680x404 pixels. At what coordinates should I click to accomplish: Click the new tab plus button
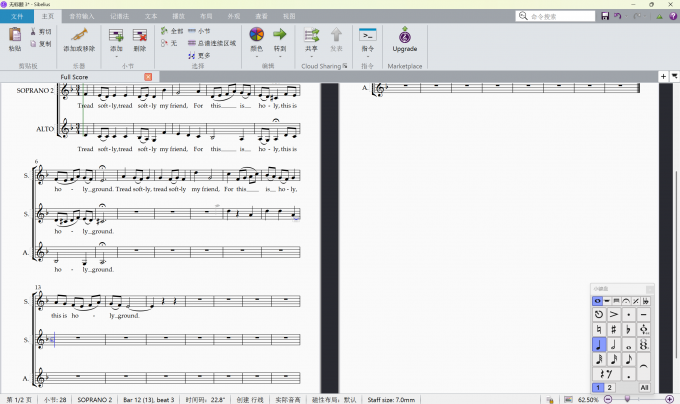(x=663, y=76)
